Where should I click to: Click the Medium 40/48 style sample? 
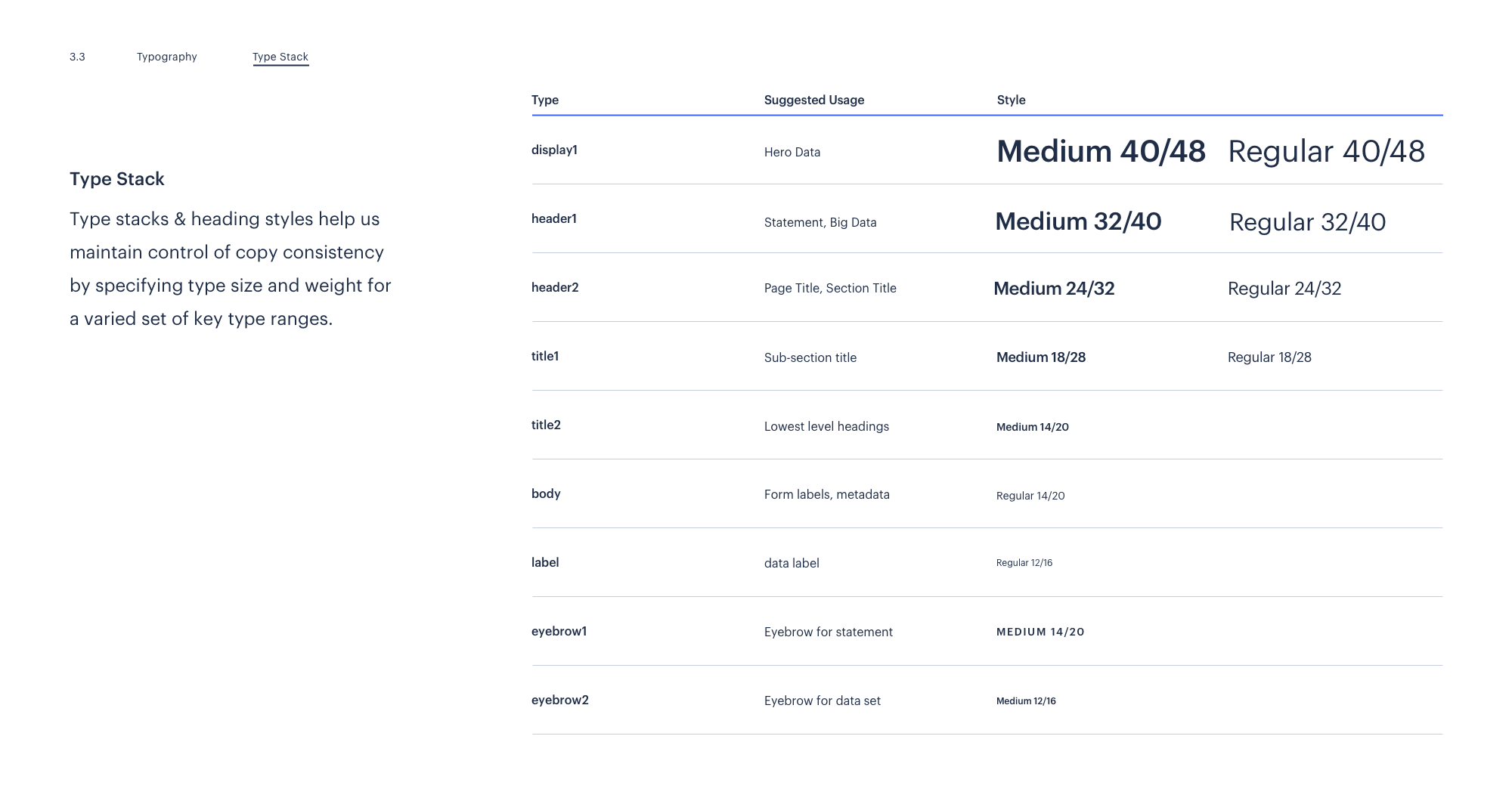(1101, 151)
